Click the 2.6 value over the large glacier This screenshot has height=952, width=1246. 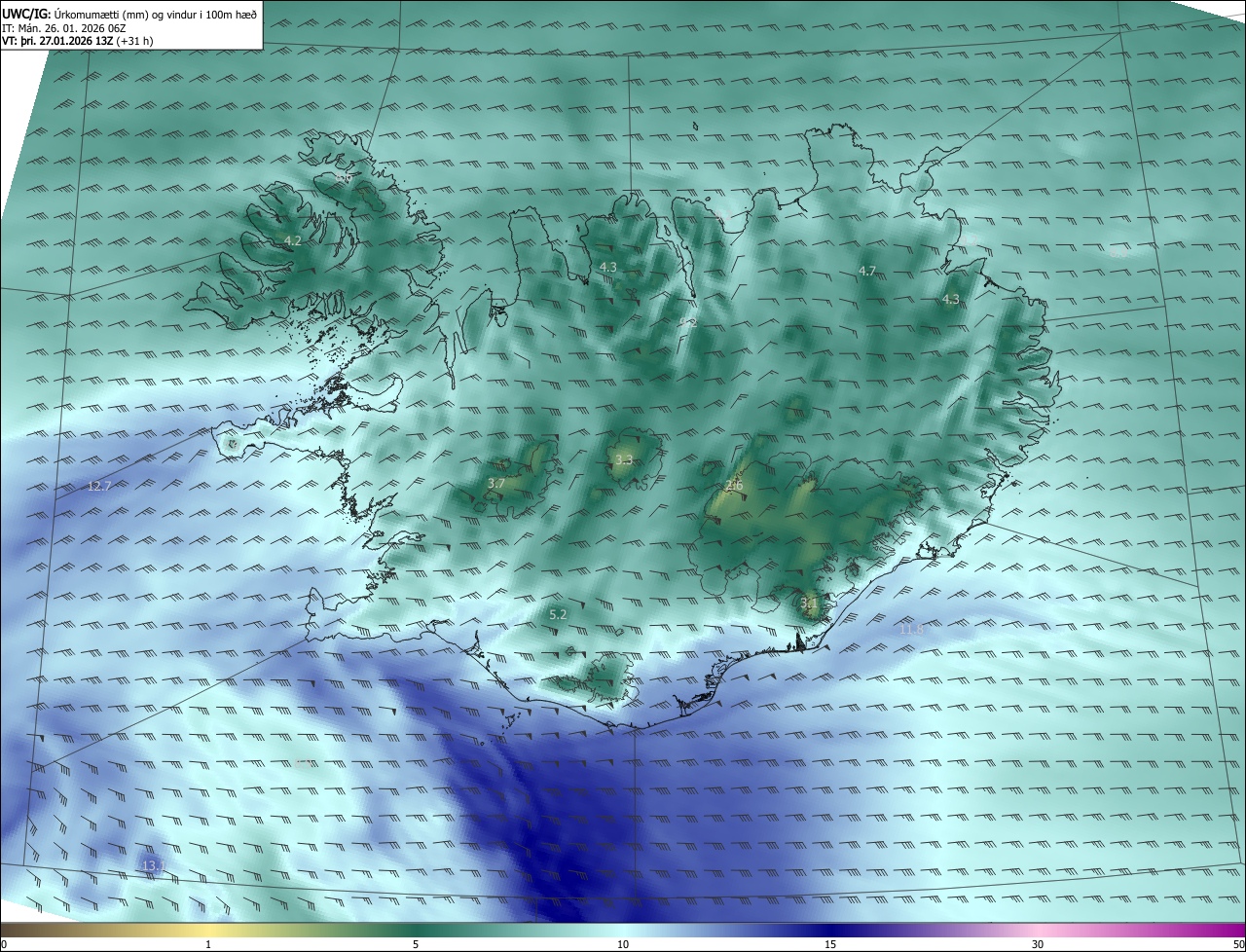tap(734, 486)
